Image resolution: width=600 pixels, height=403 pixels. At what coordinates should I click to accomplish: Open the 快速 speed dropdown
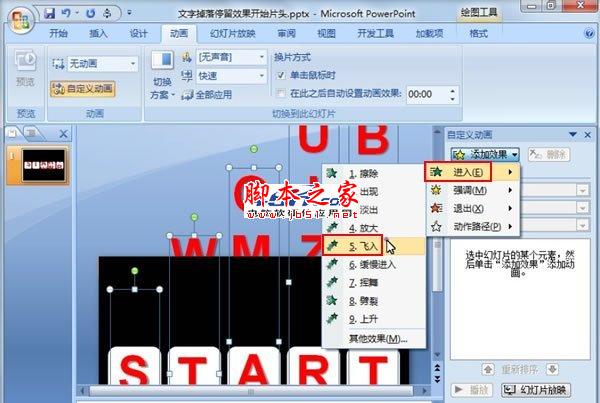(x=262, y=76)
